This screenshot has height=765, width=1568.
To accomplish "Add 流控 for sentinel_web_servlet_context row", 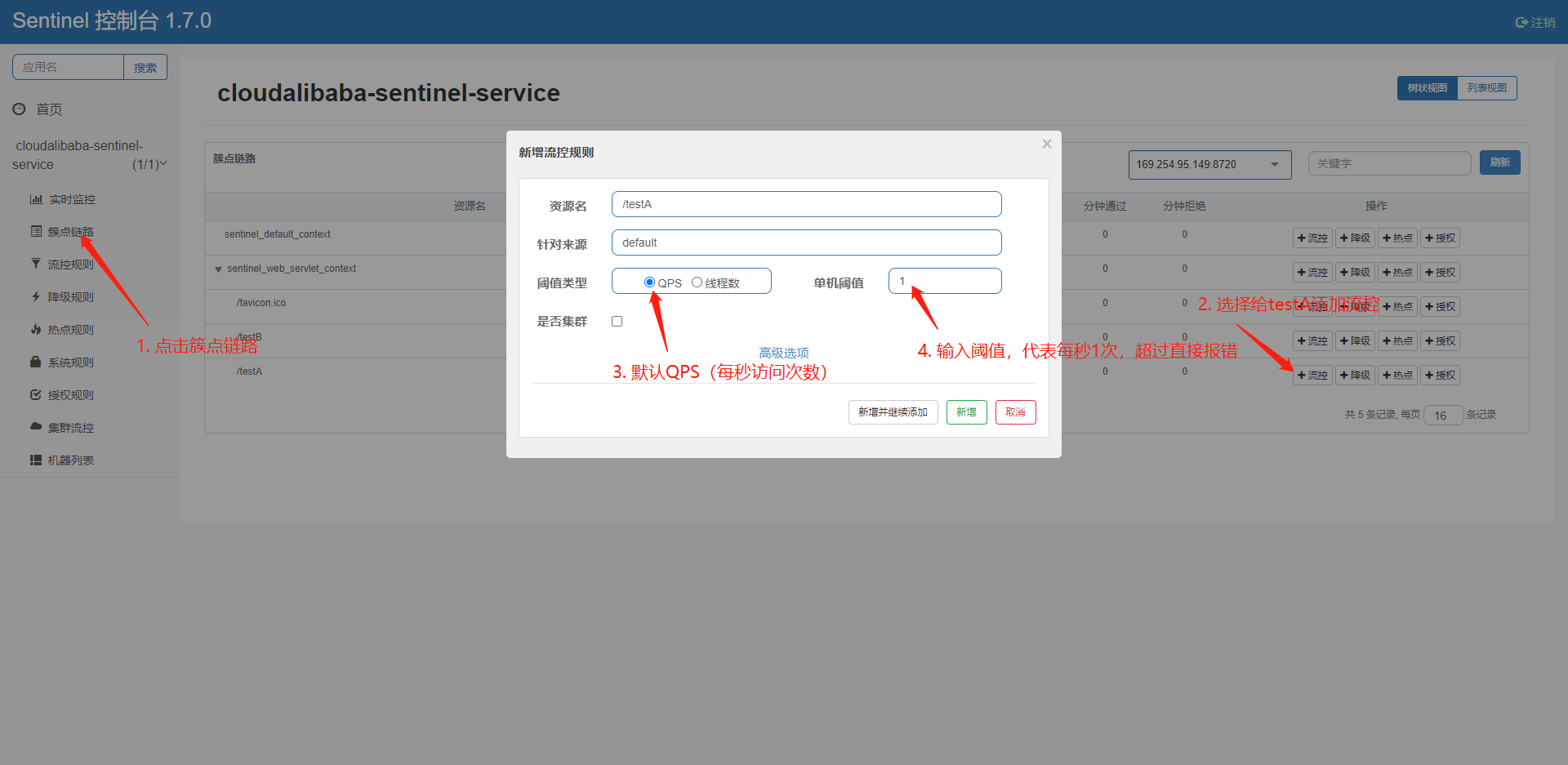I will coord(1312,273).
